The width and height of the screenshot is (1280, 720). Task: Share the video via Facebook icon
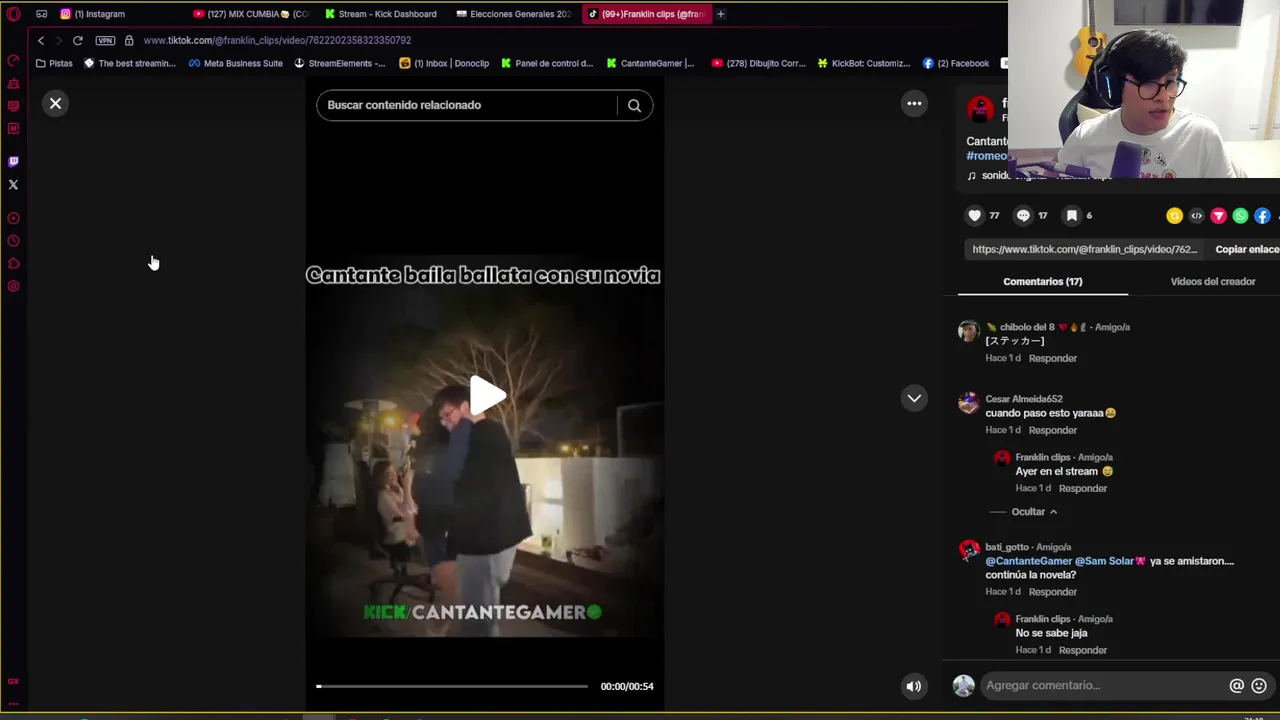pyautogui.click(x=1263, y=216)
